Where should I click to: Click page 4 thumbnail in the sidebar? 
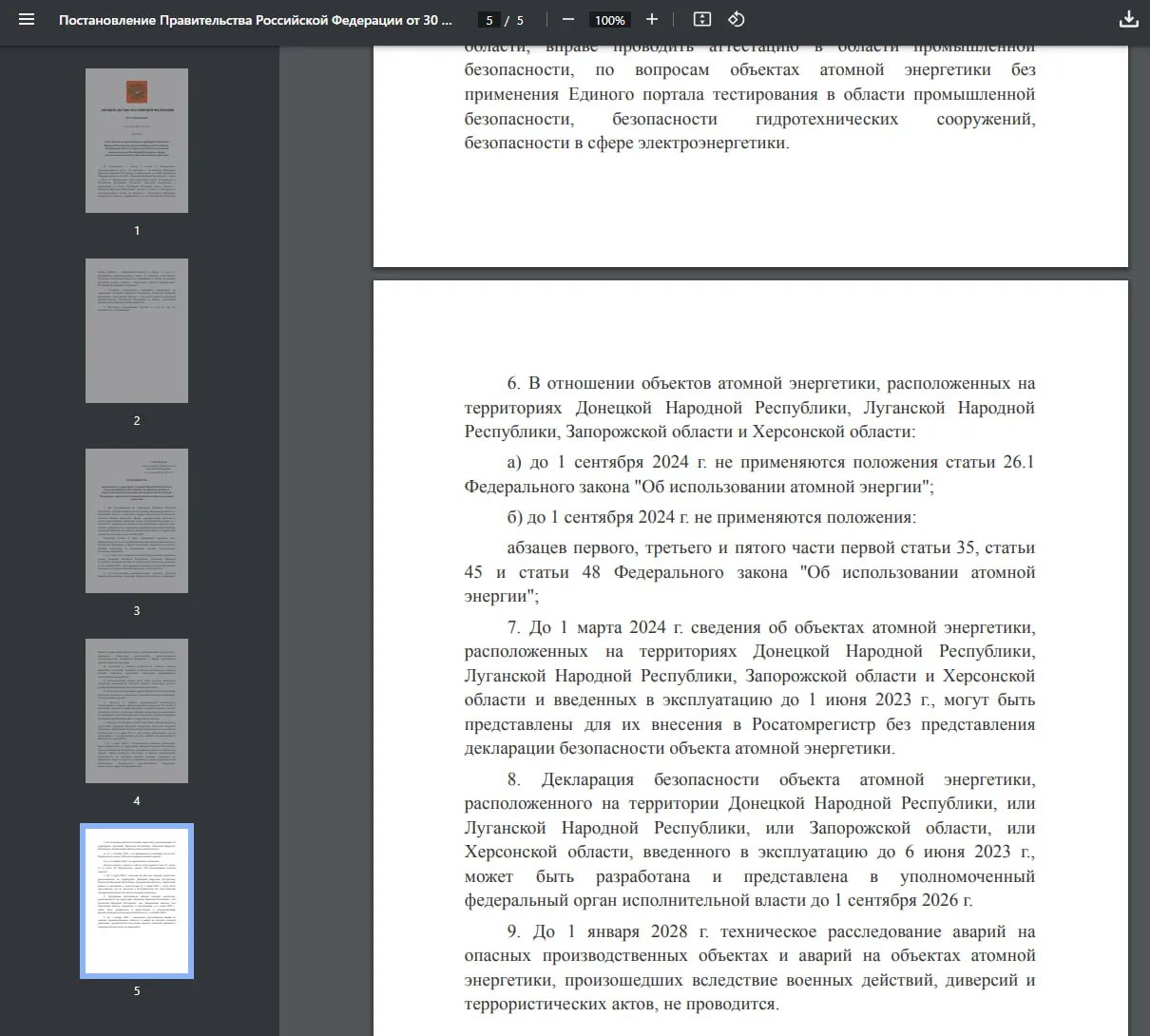137,710
